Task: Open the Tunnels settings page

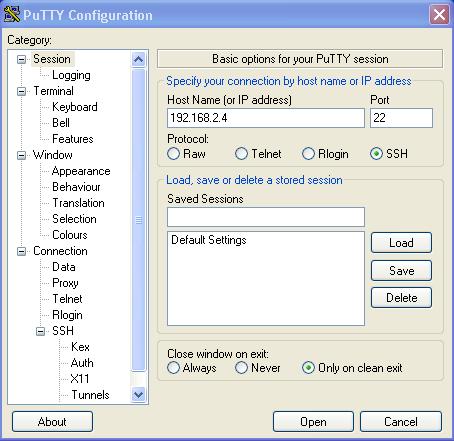Action: point(90,395)
